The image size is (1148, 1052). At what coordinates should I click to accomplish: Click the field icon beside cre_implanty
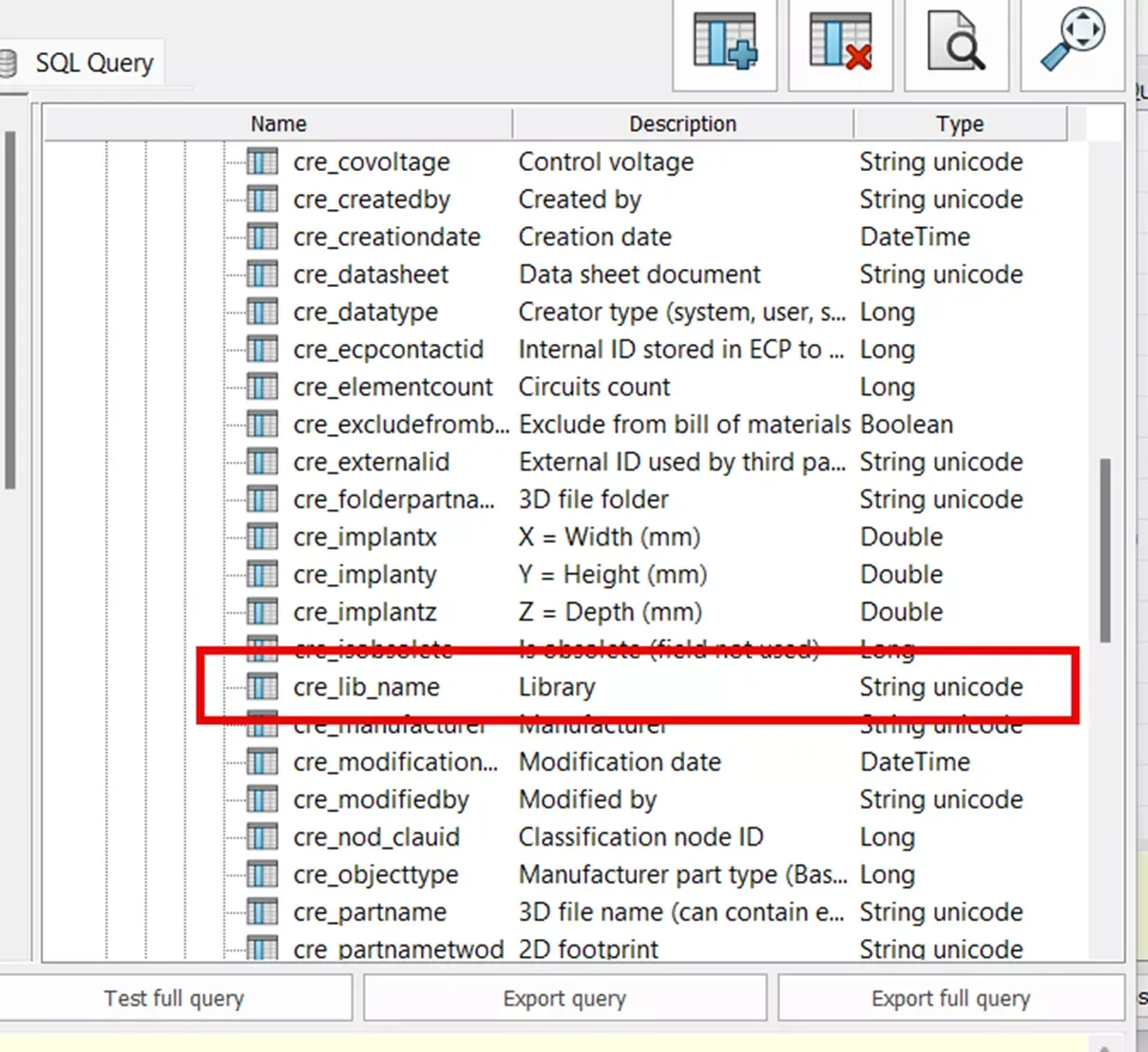(x=262, y=575)
